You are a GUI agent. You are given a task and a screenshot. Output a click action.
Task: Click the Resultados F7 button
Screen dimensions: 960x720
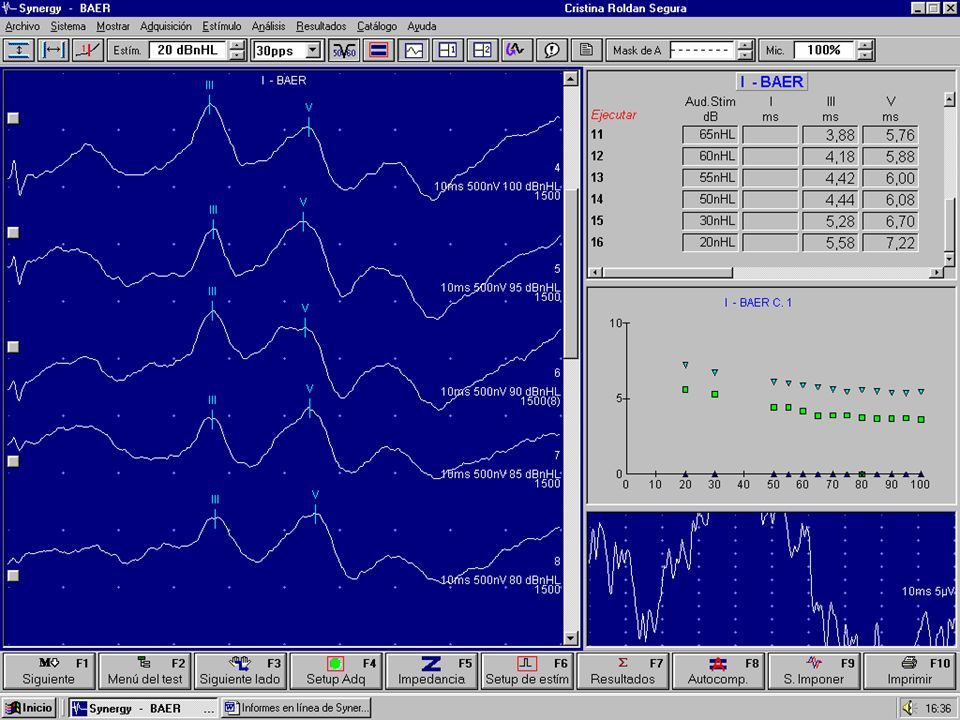coord(623,671)
